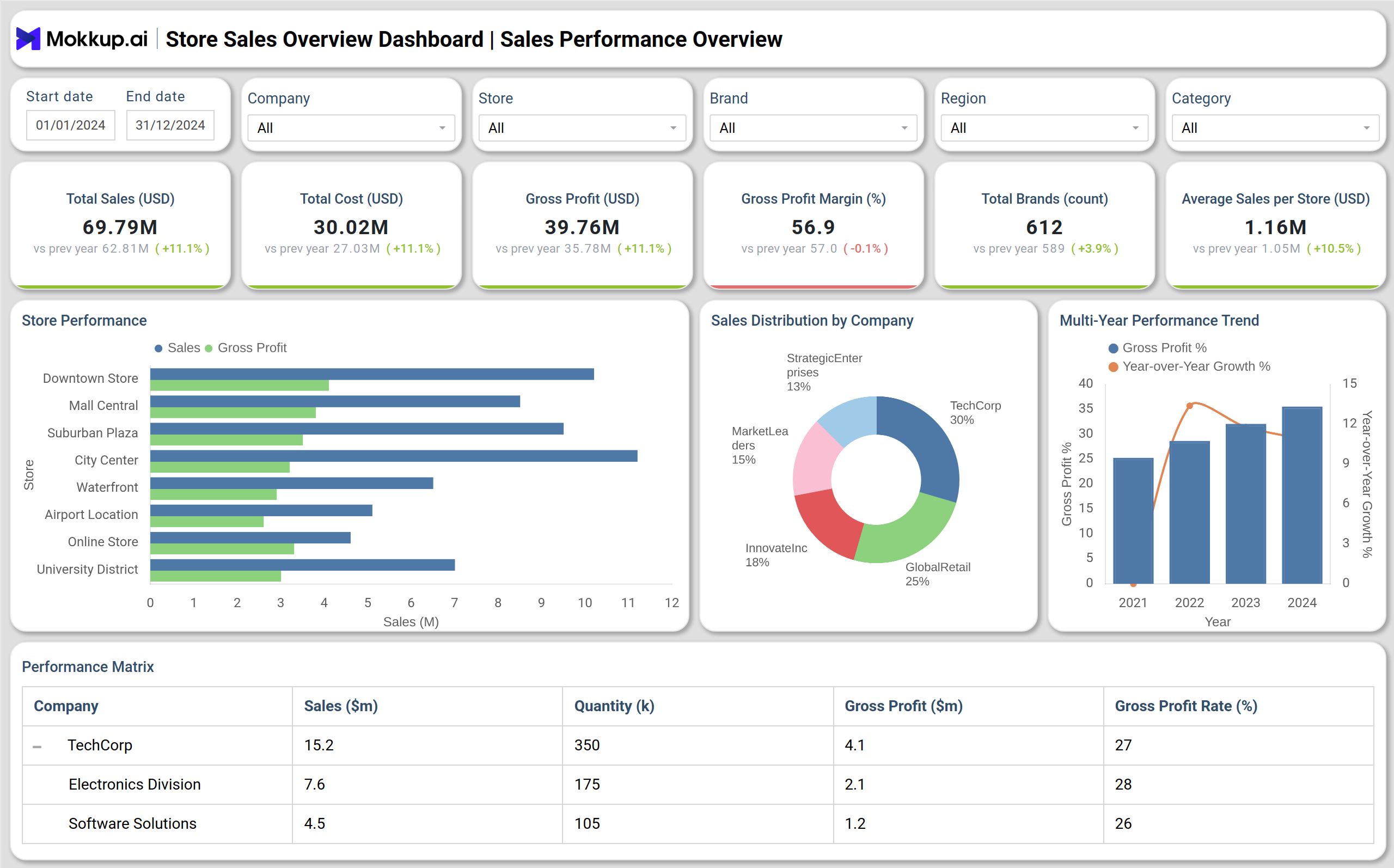Click the Average Sales per Store card
This screenshot has width=1394, height=868.
tap(1276, 225)
